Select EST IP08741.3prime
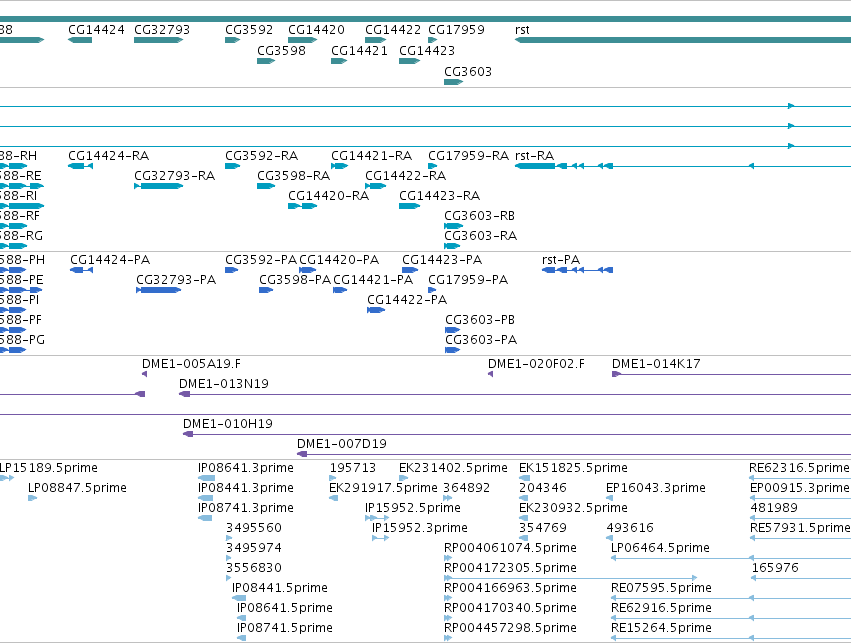 point(246,508)
